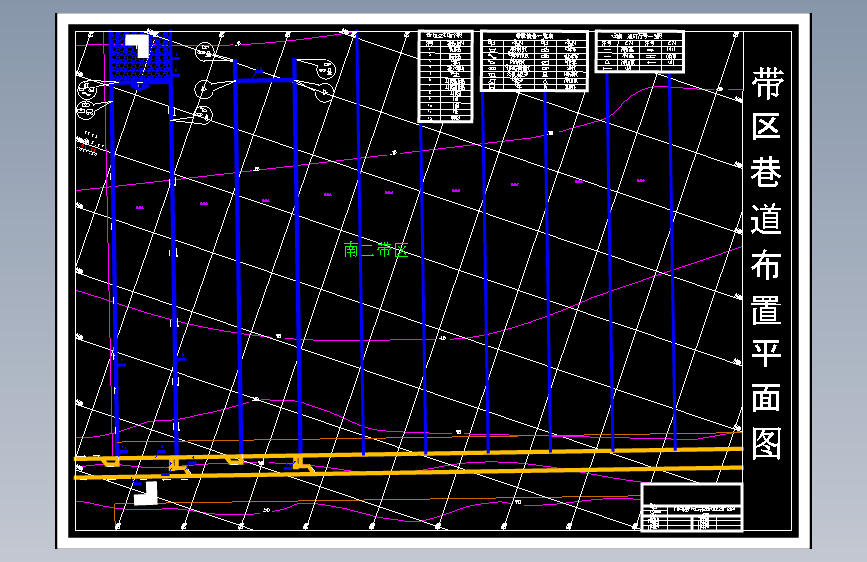Click the 图 character at the title's bottom
The image size is (867, 562).
[766, 444]
